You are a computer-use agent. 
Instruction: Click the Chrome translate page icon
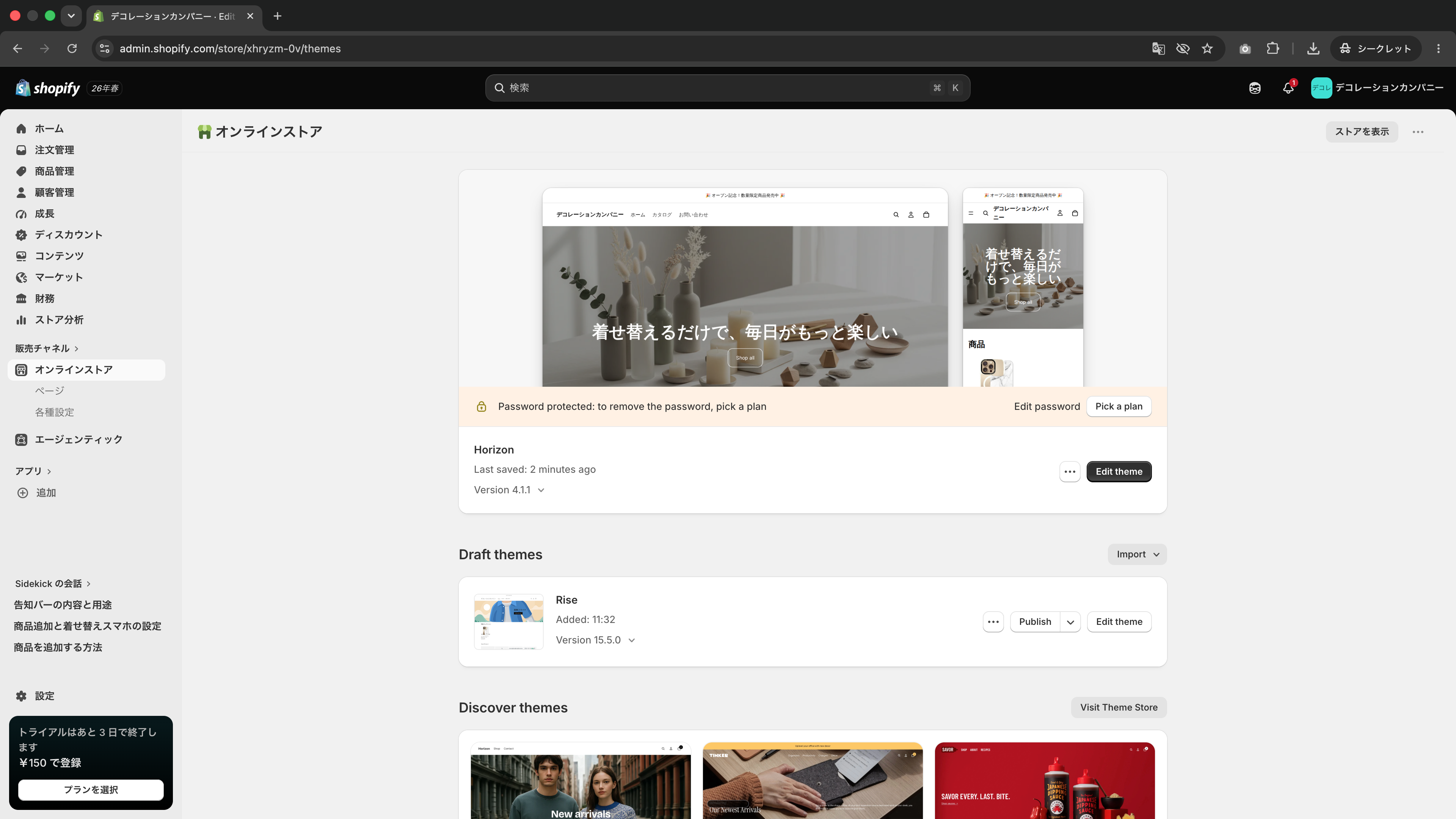[x=1158, y=49]
